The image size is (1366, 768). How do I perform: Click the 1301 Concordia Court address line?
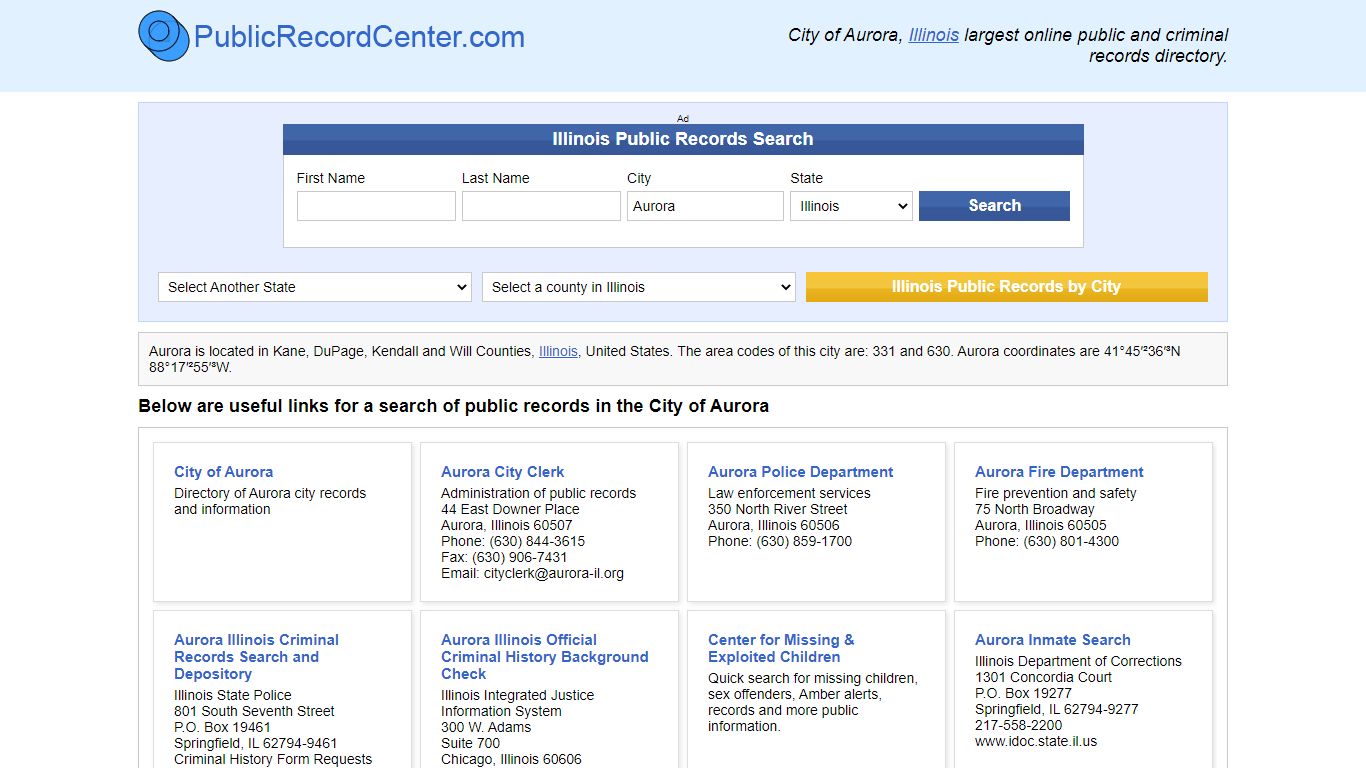coord(1044,677)
